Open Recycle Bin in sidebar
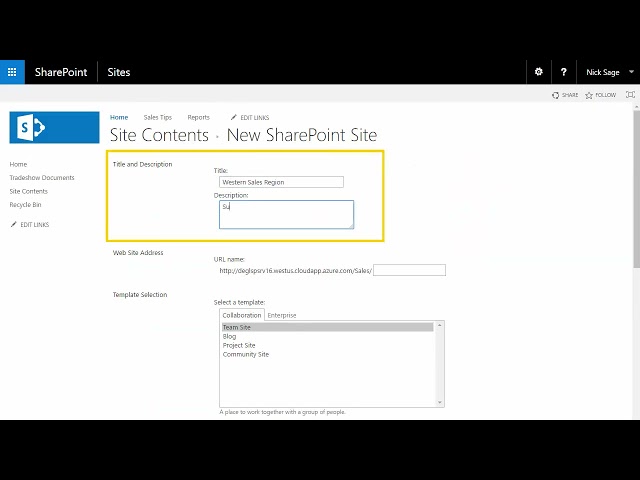Screen dimensions: 640x480 [x=25, y=205]
